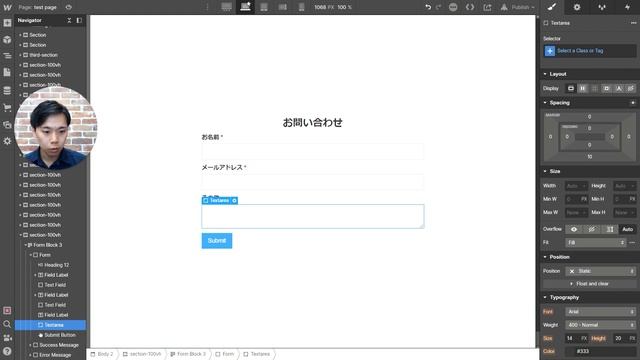The width and height of the screenshot is (640, 360).
Task: Collapse Form Block 3 in Navigator
Action: click(x=25, y=245)
